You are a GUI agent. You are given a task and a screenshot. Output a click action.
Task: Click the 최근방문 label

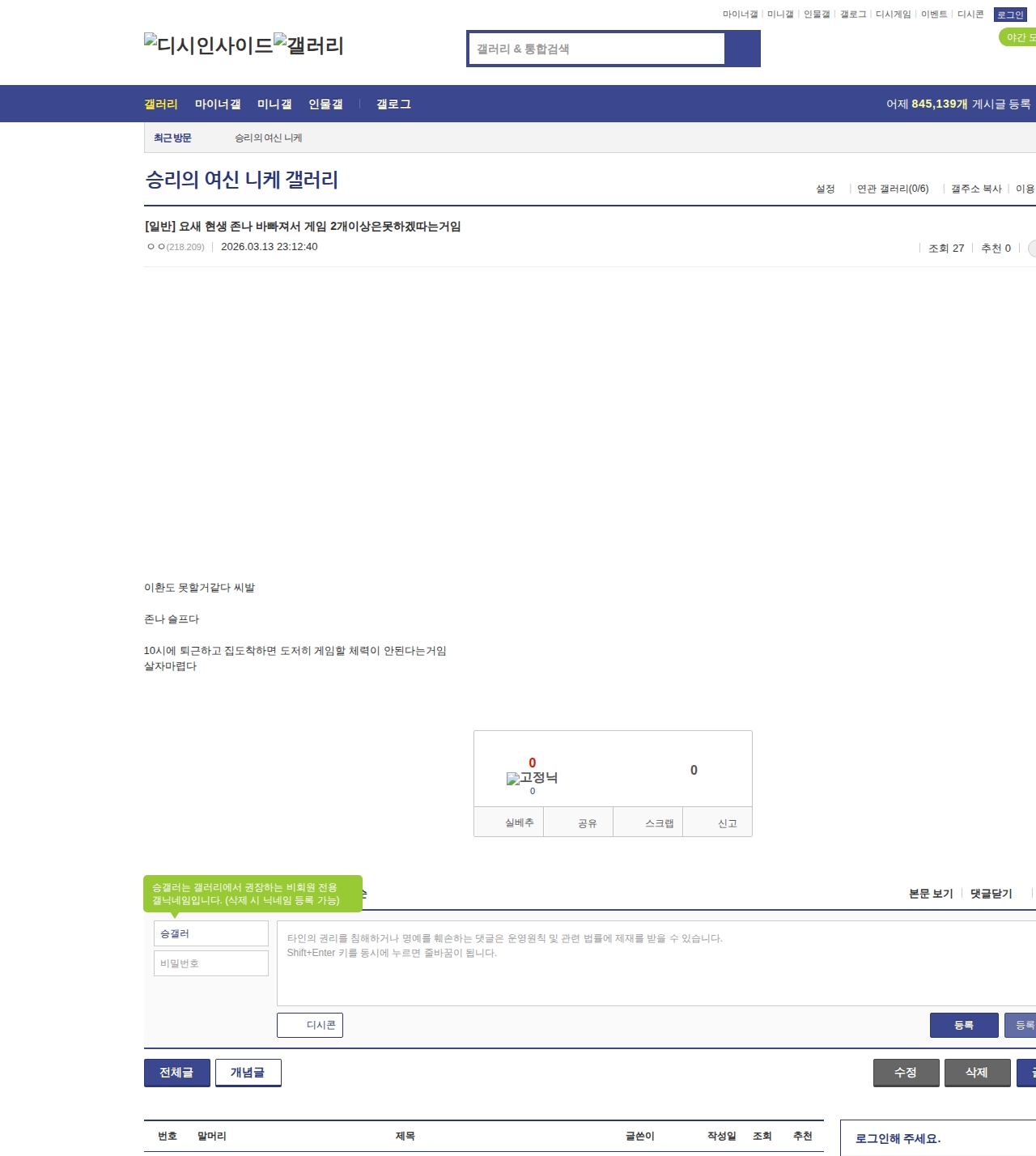(x=172, y=138)
